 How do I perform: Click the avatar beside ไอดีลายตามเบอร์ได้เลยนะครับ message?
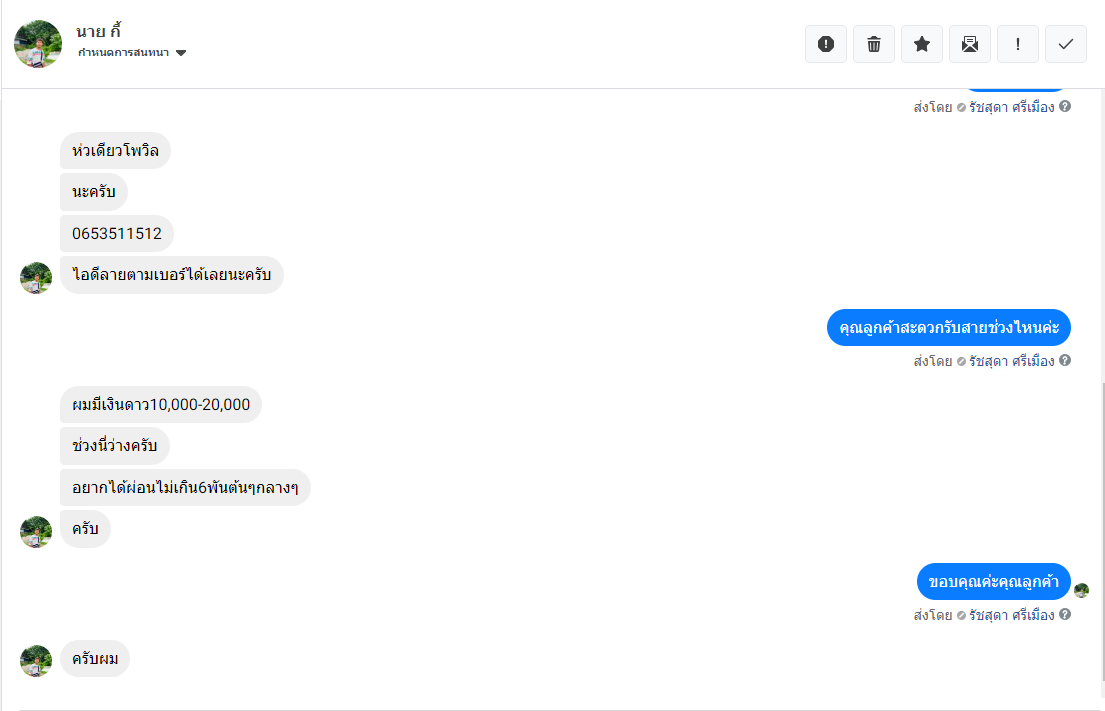click(36, 277)
